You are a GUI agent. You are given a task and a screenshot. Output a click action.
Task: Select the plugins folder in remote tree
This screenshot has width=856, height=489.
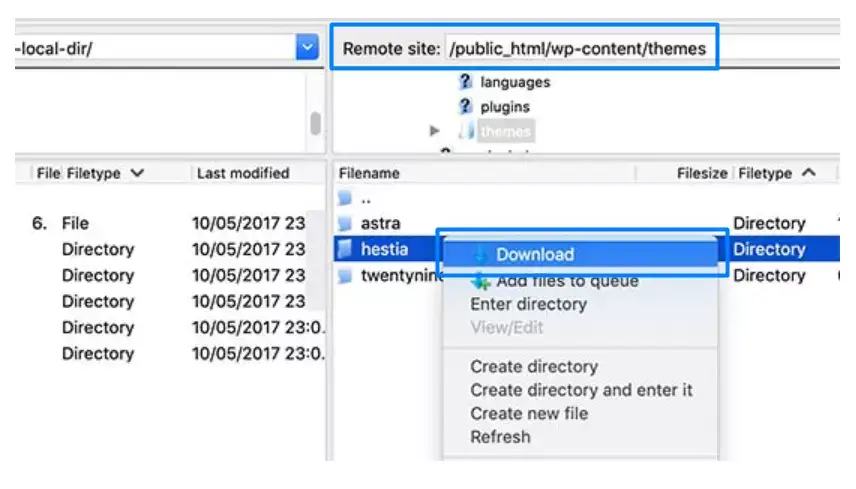(504, 107)
